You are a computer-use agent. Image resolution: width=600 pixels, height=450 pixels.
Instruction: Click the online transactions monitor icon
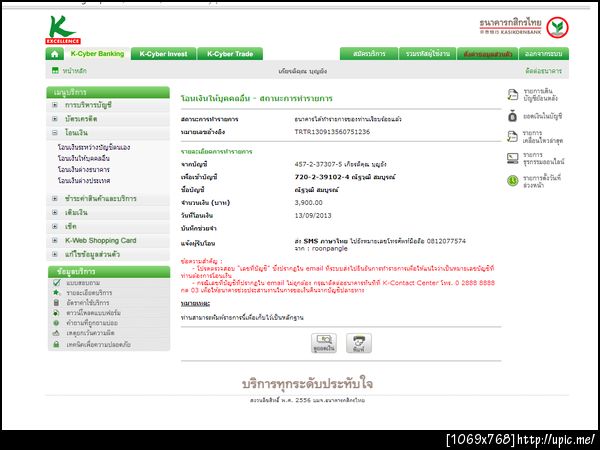(x=513, y=158)
